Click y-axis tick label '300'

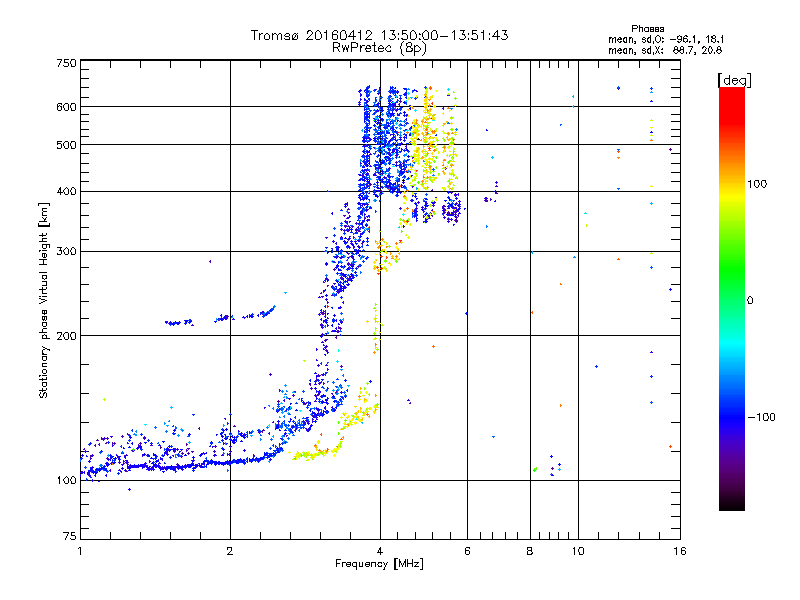[x=66, y=252]
